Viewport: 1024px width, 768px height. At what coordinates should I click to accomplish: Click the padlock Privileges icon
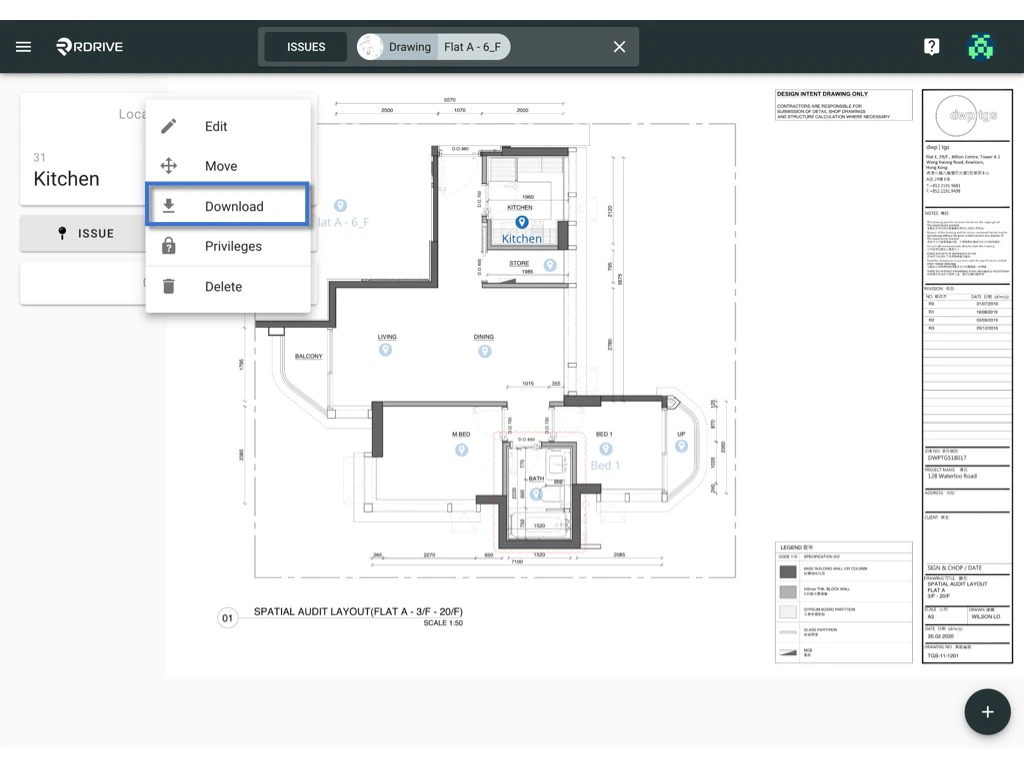(x=168, y=246)
